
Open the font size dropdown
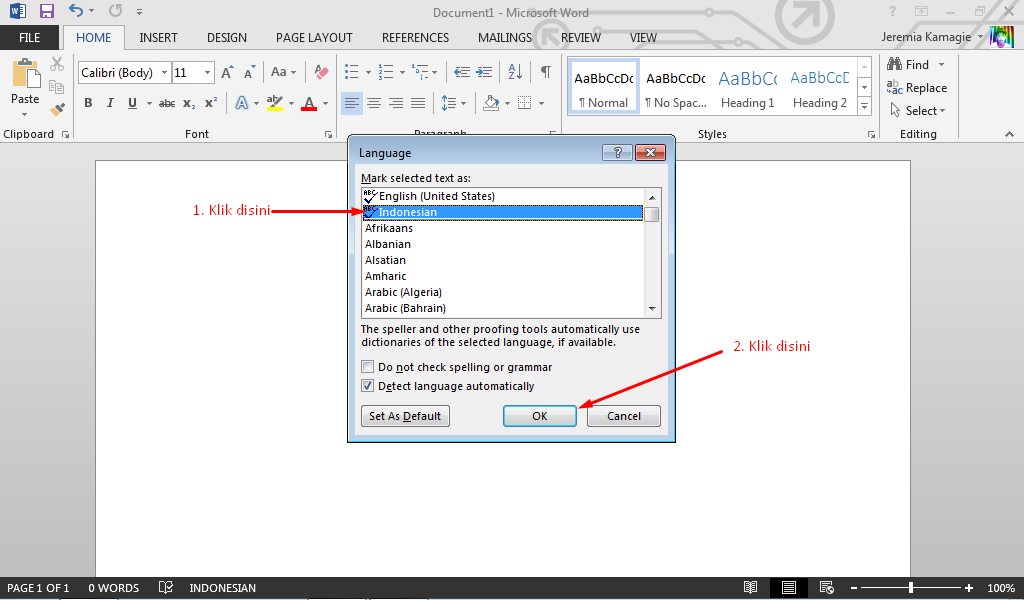[x=209, y=72]
